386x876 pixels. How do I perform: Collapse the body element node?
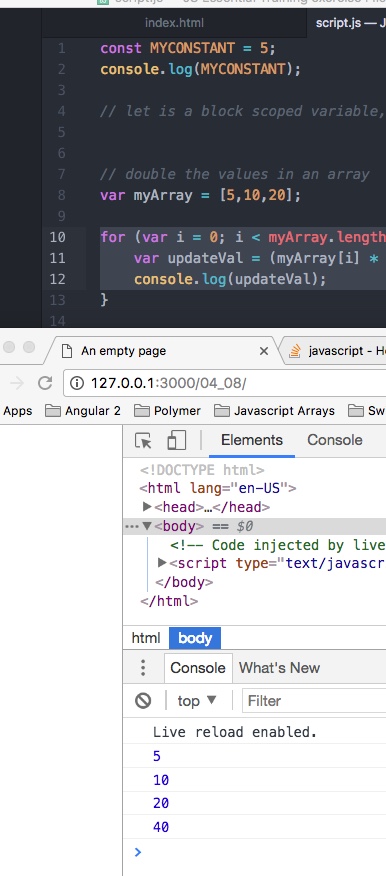[147, 526]
